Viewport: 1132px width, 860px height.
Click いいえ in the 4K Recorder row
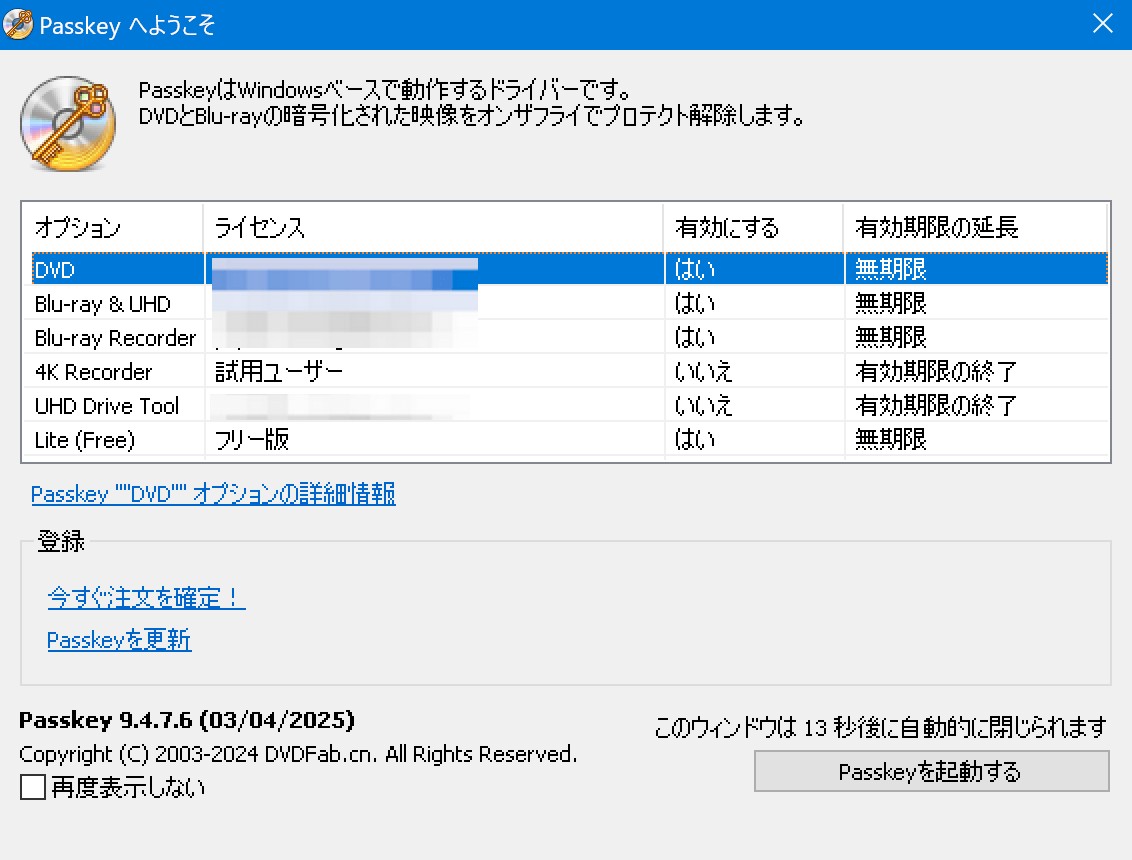point(703,371)
